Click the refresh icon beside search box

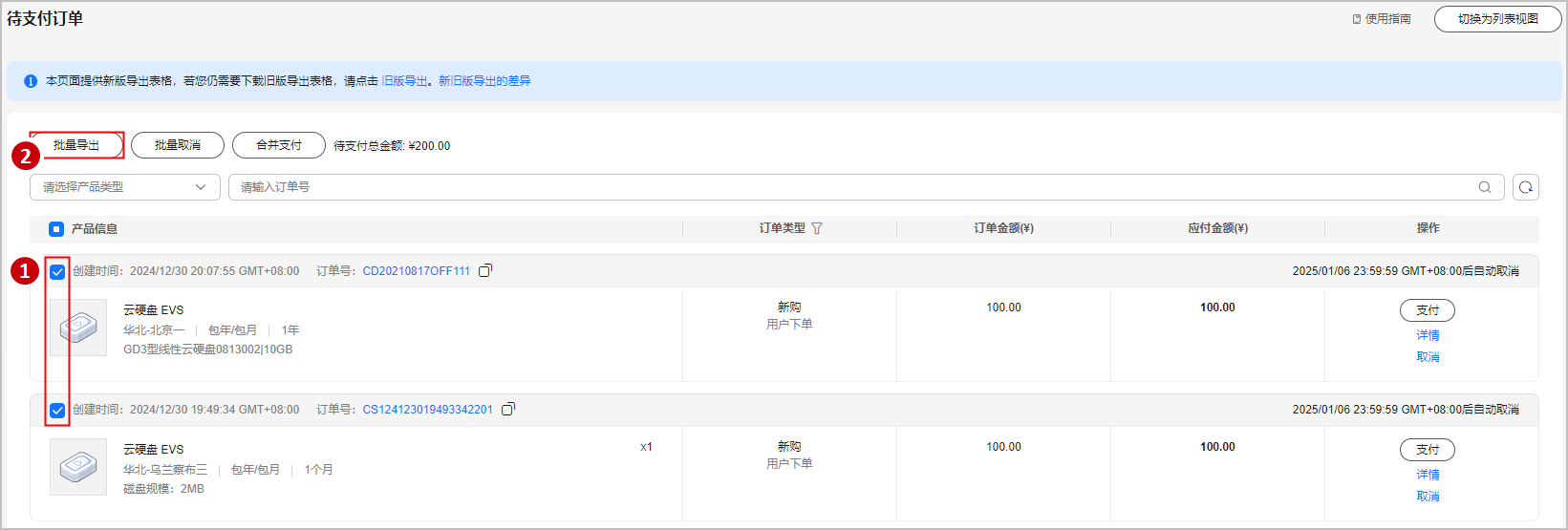[1526, 187]
